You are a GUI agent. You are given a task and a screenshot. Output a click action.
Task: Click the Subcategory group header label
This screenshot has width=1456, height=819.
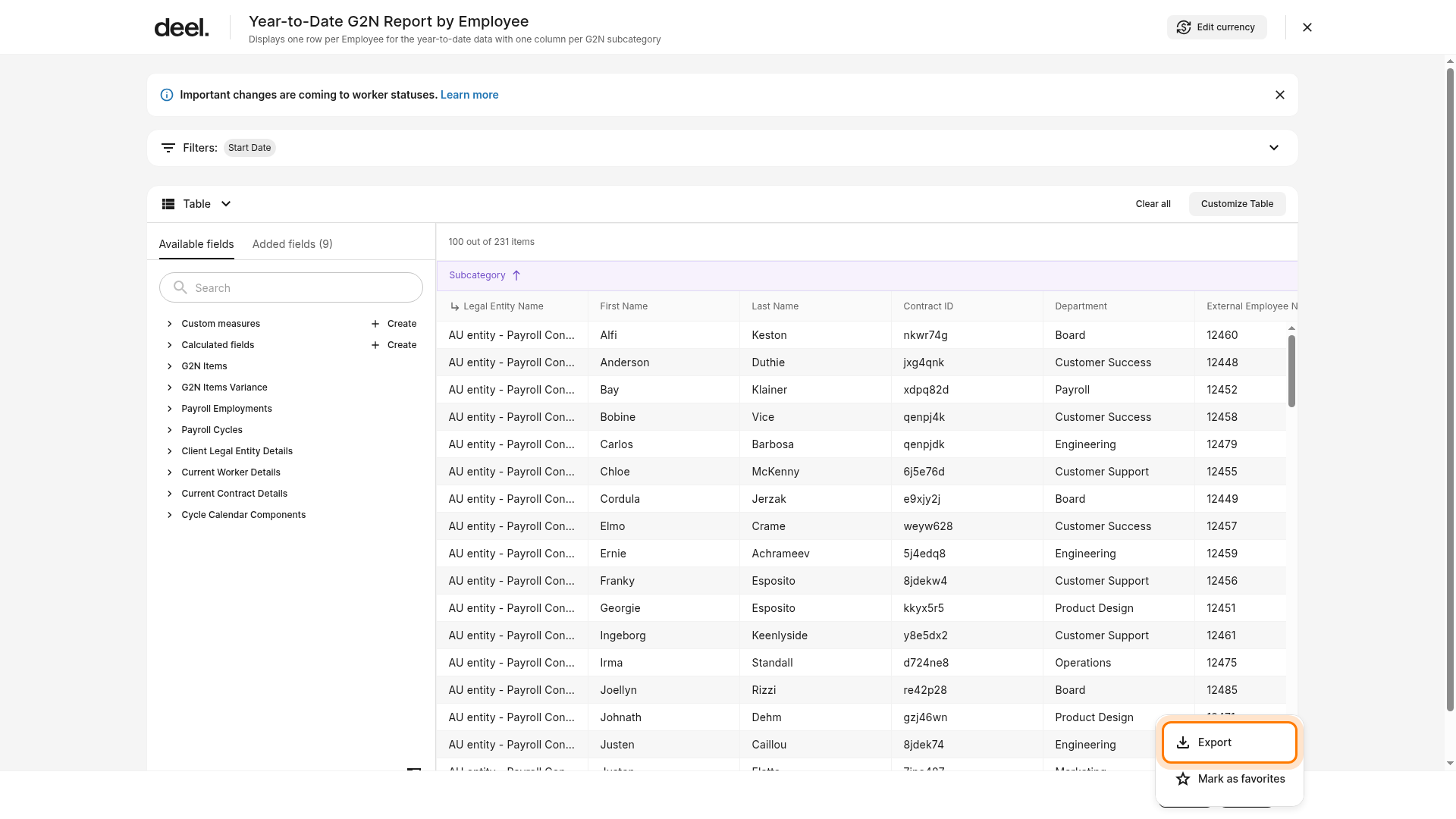[x=477, y=275]
